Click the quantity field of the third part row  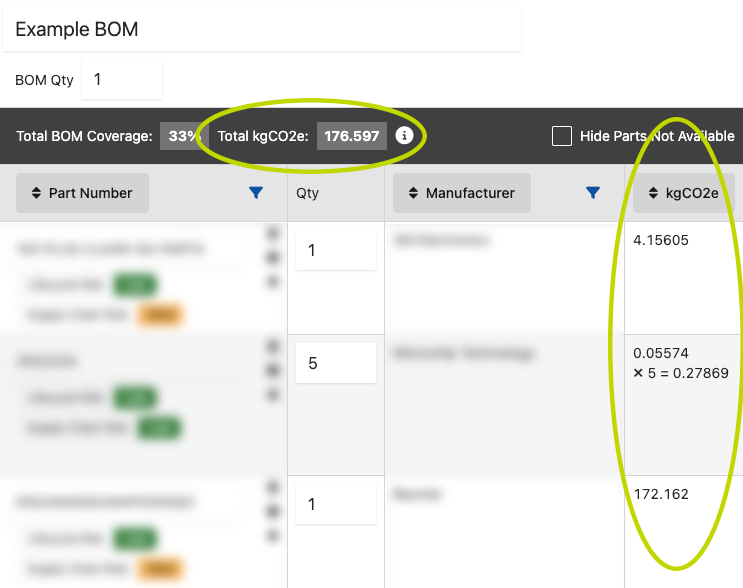click(x=335, y=504)
